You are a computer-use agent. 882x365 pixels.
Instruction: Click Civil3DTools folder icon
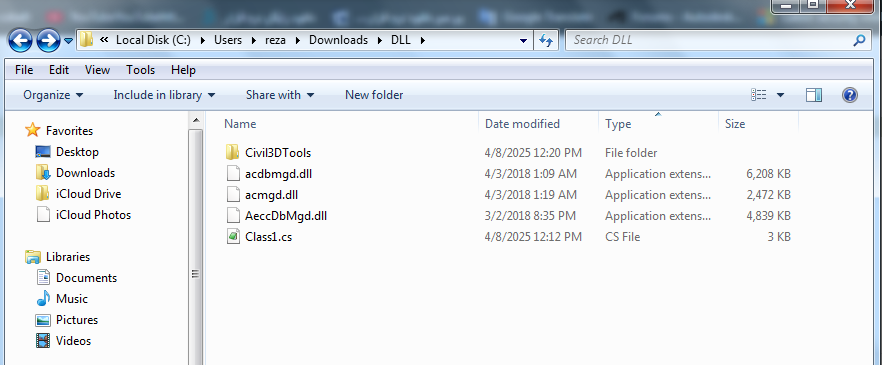click(232, 152)
